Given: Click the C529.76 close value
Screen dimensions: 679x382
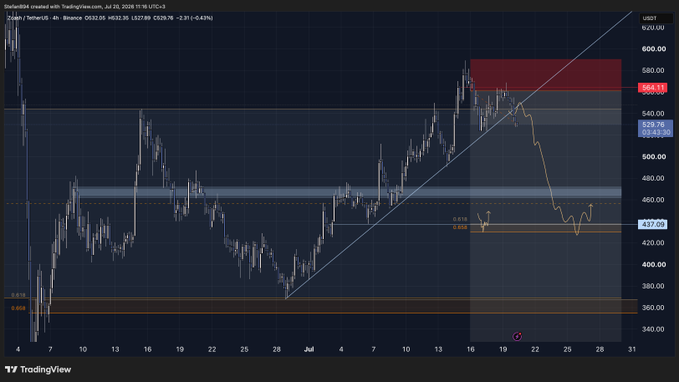Looking at the screenshot, I should 163,18.
